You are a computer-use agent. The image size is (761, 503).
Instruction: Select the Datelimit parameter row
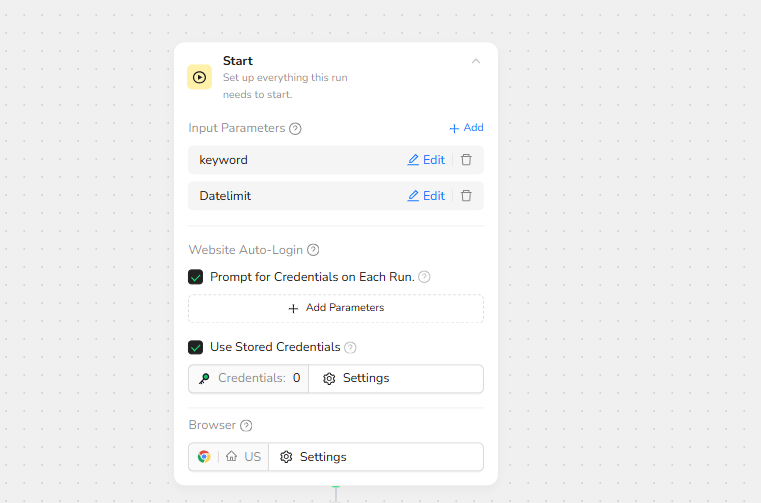(x=290, y=196)
